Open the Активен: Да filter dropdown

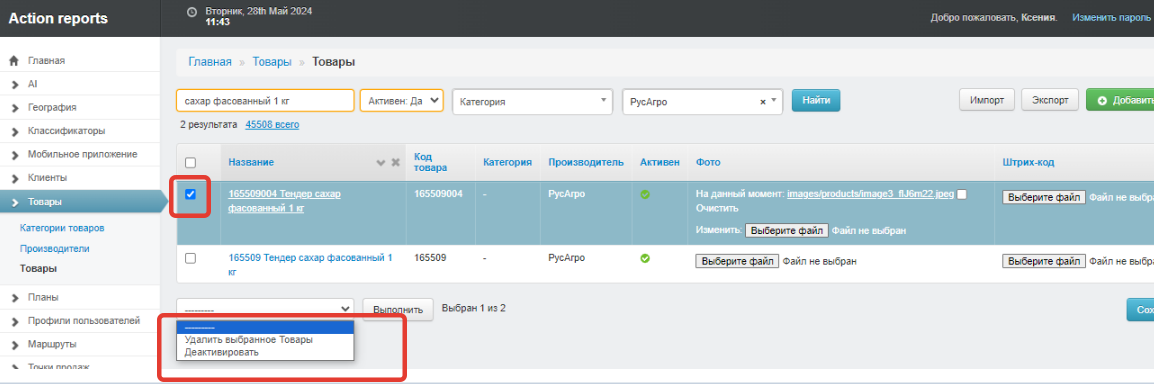tap(402, 101)
